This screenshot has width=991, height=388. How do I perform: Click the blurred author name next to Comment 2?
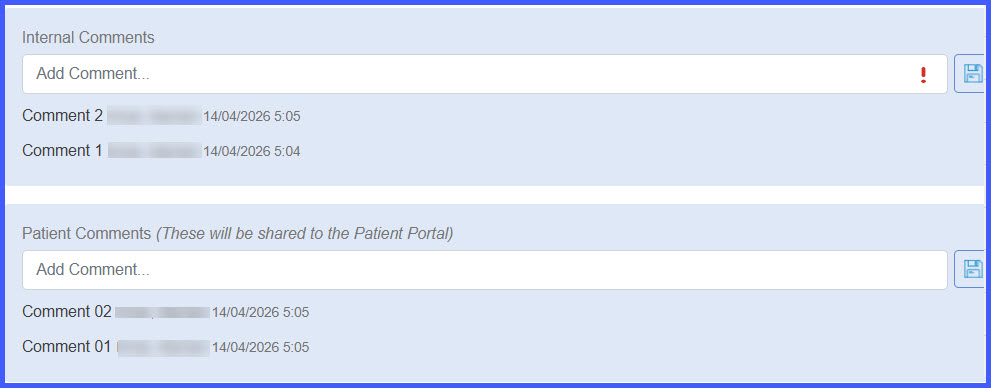click(x=154, y=116)
